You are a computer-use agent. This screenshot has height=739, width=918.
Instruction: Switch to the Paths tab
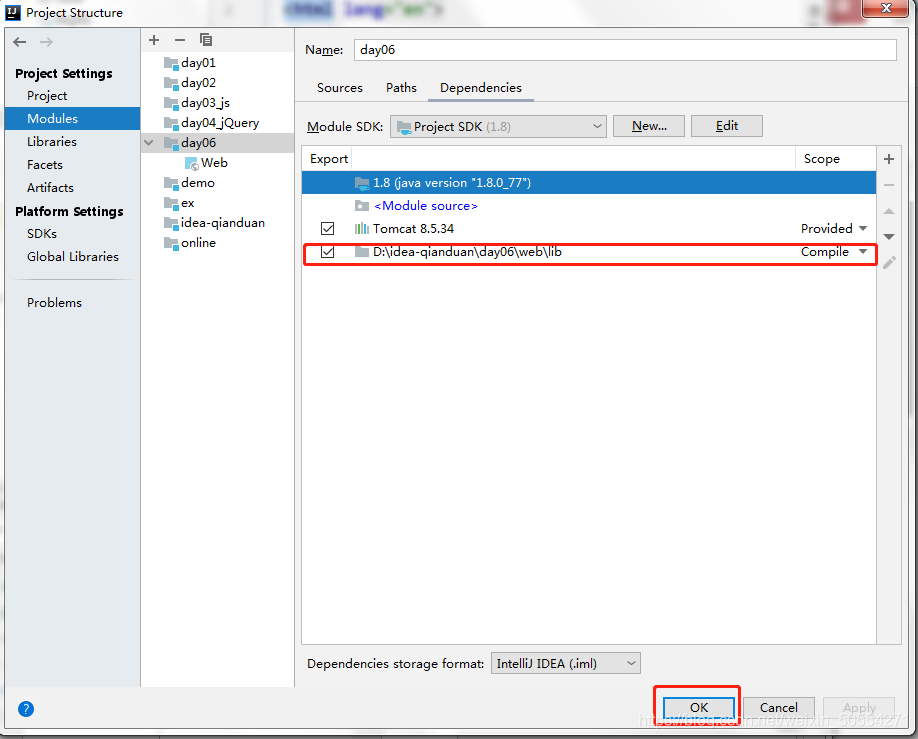(x=401, y=88)
